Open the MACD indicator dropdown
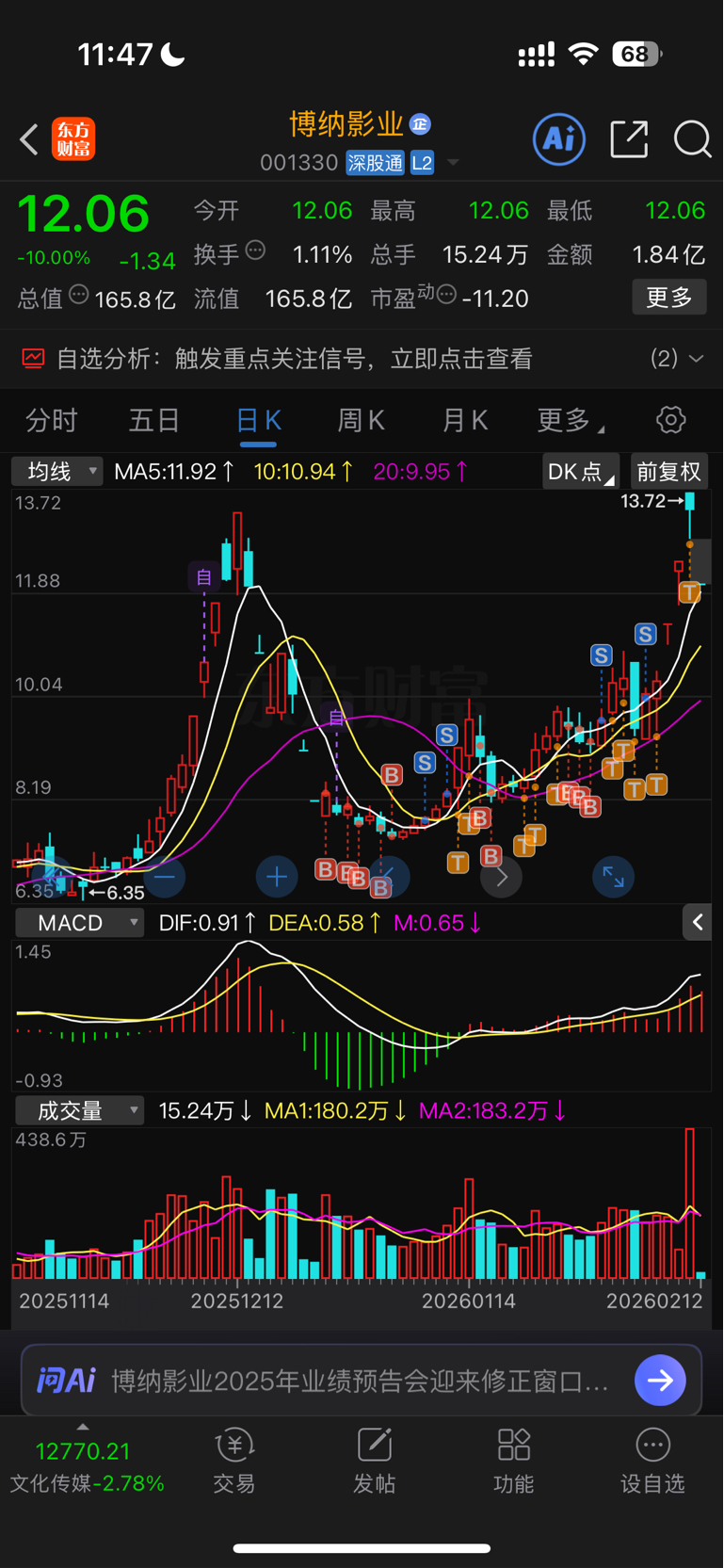This screenshot has width=724, height=1568. (x=79, y=923)
